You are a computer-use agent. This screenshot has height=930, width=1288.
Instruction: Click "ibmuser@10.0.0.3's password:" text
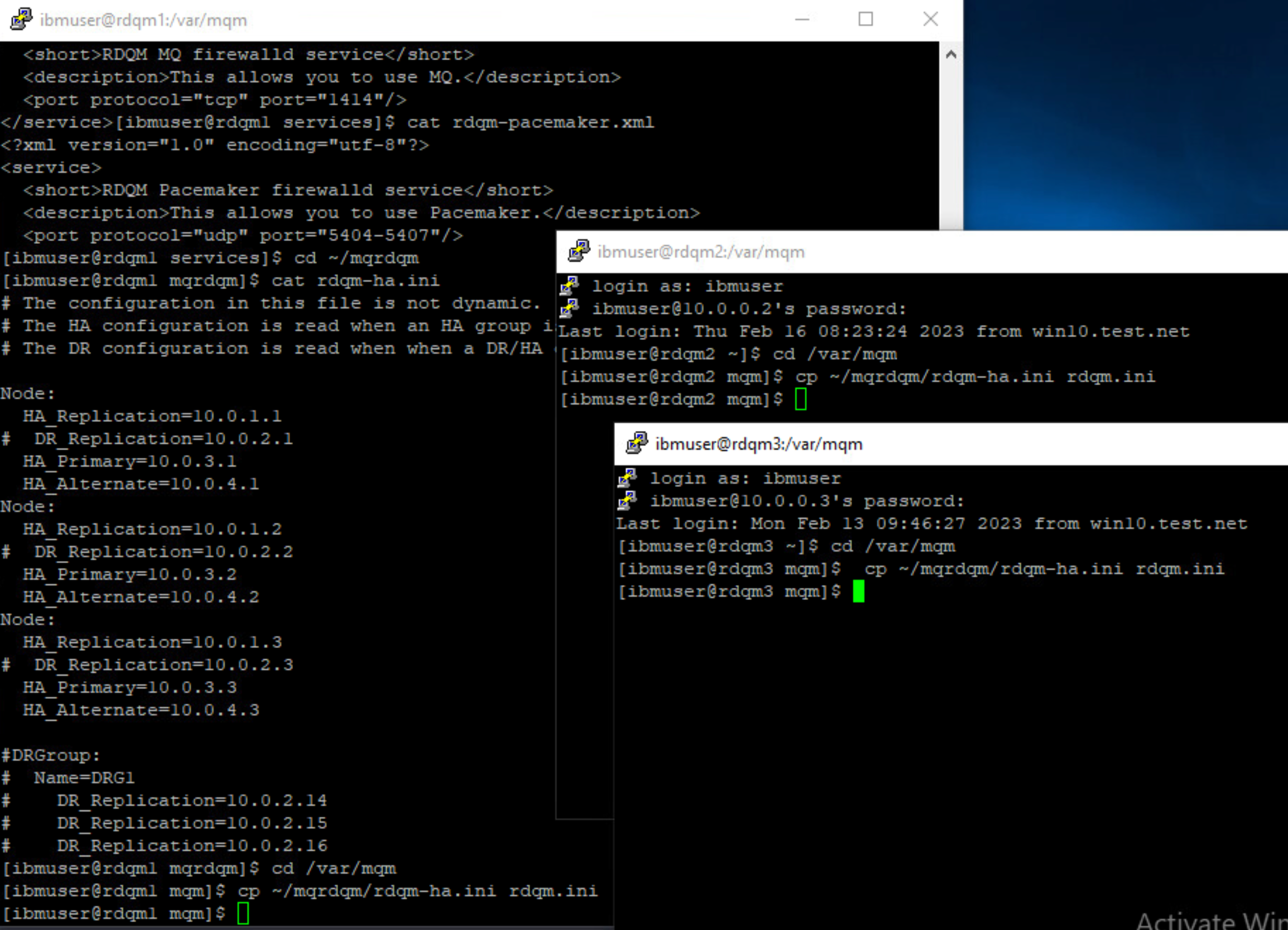click(808, 501)
